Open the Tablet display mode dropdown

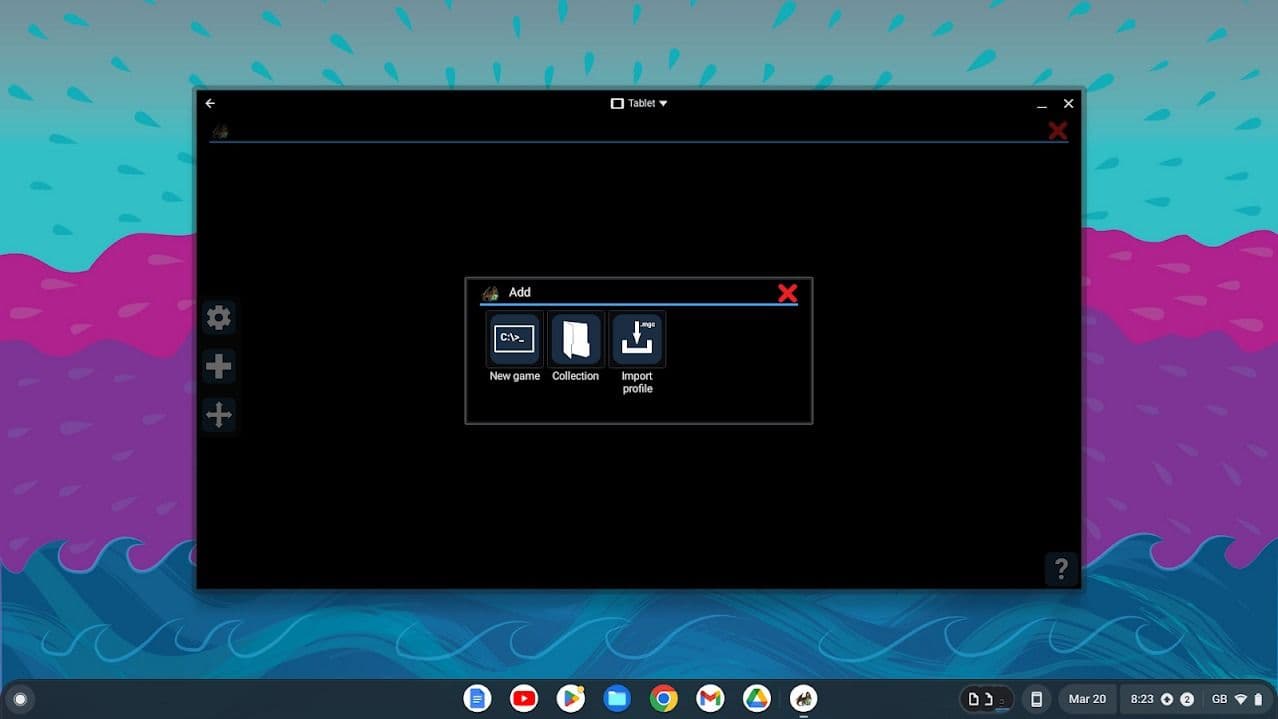(x=640, y=103)
